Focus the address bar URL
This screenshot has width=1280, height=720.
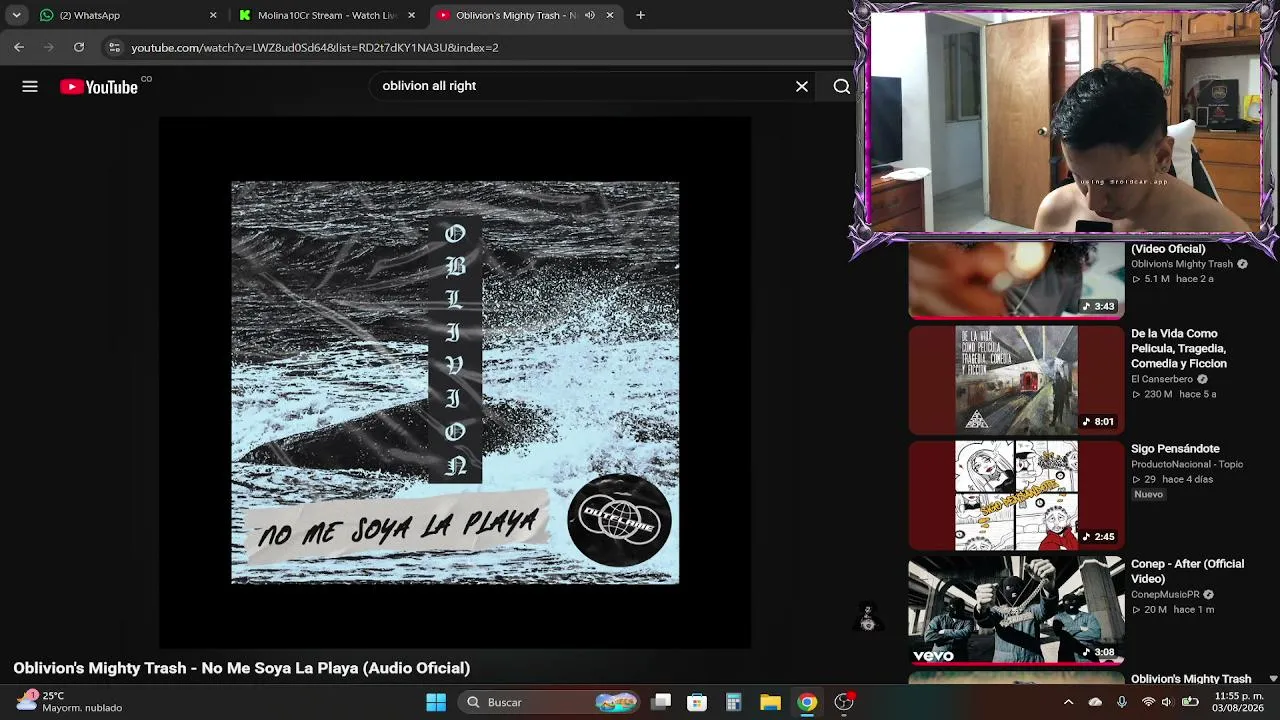tap(315, 47)
